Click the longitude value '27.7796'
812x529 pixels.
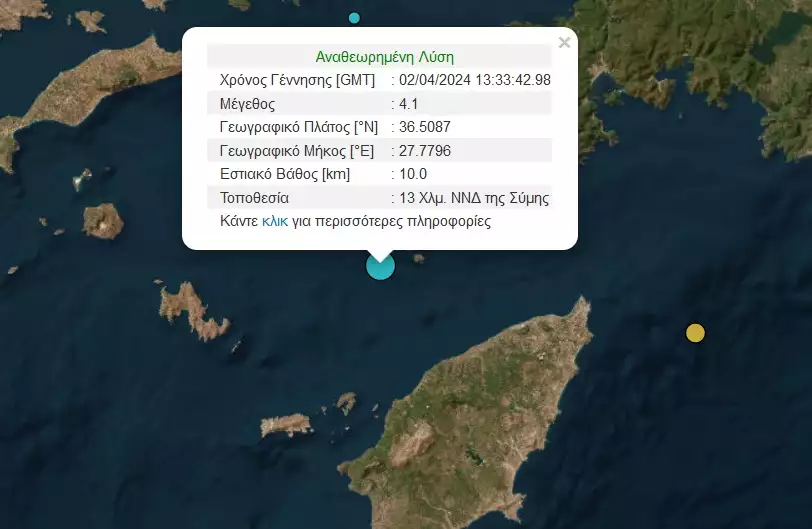(x=425, y=151)
